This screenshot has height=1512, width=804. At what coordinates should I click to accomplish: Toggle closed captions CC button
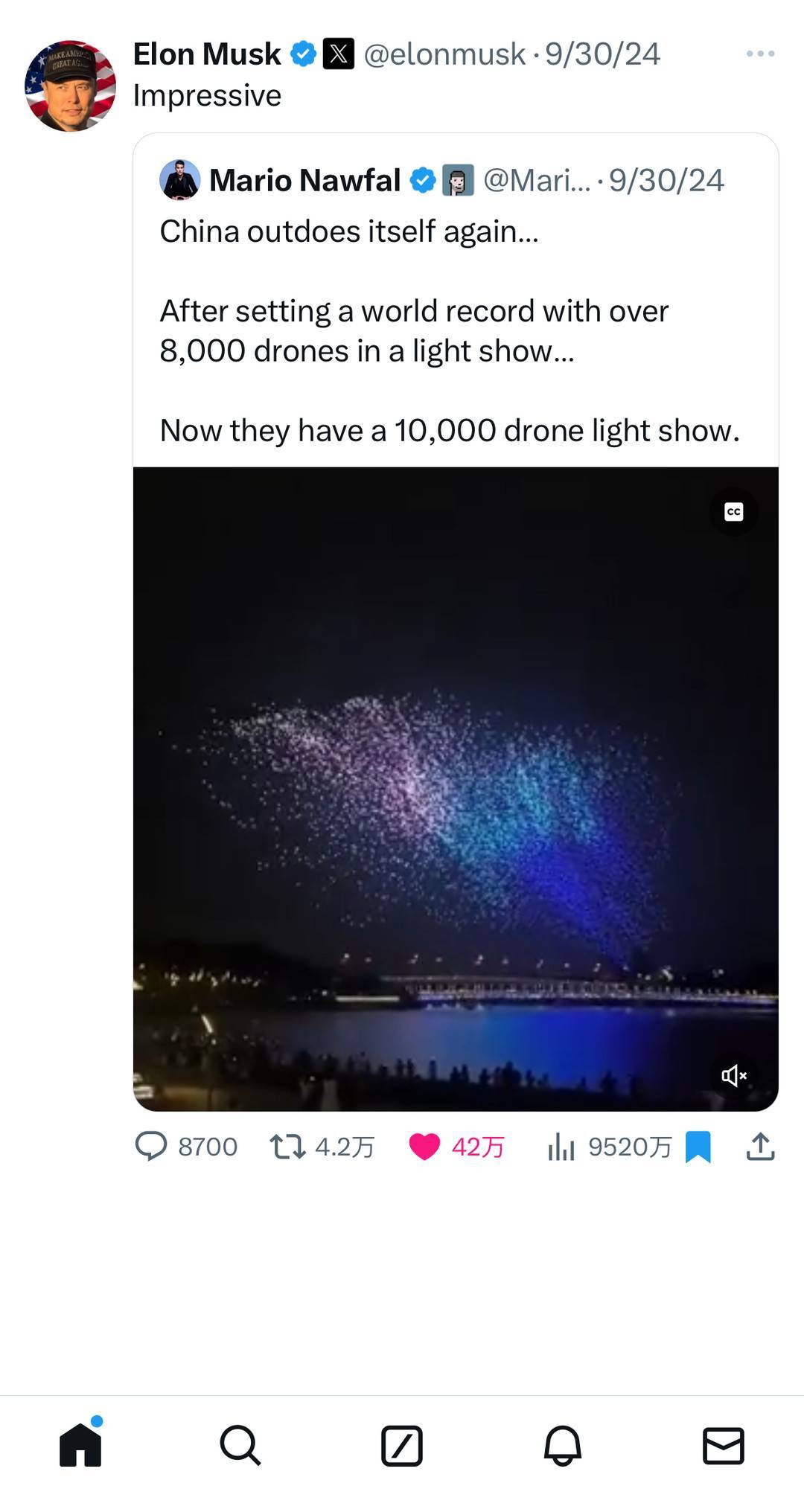coord(733,512)
